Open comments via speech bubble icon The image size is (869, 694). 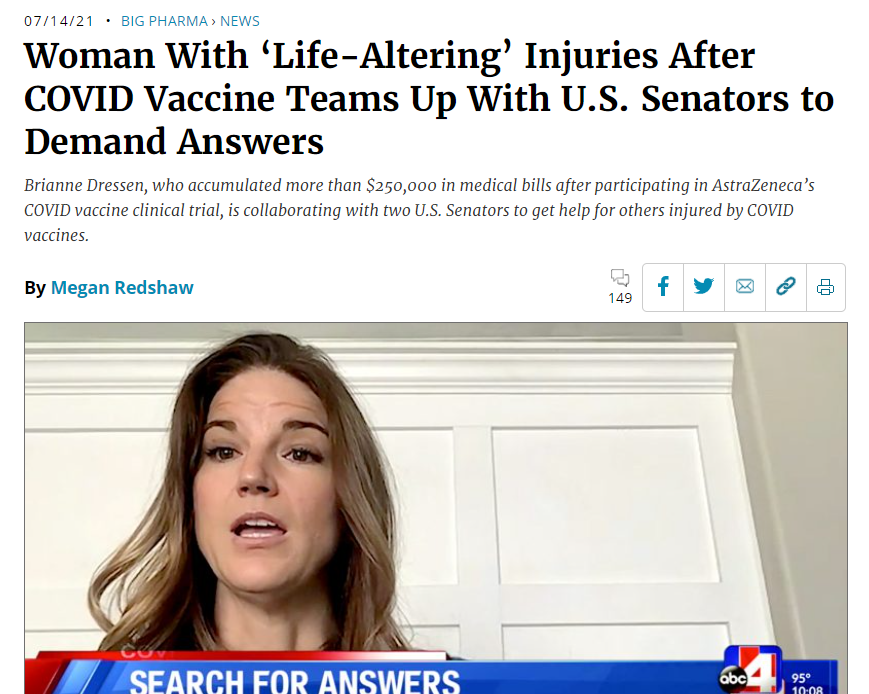coord(620,277)
